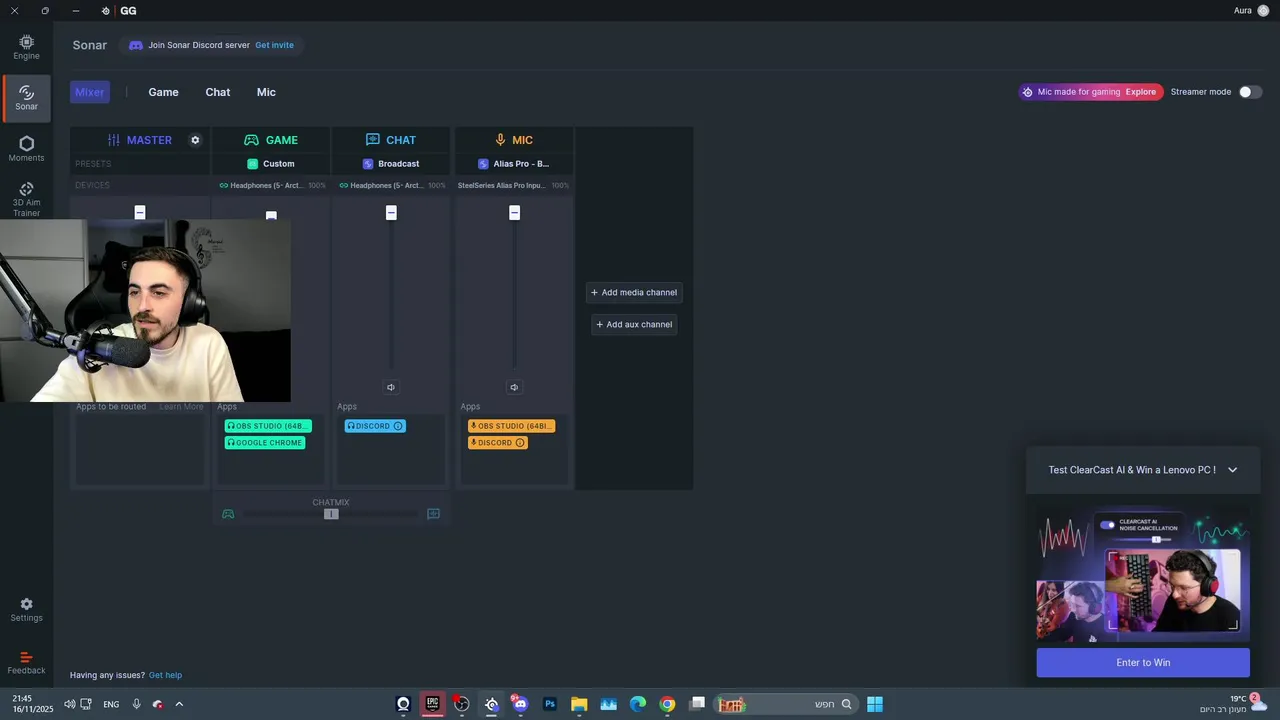Click the Master volume slider handle

coord(140,212)
